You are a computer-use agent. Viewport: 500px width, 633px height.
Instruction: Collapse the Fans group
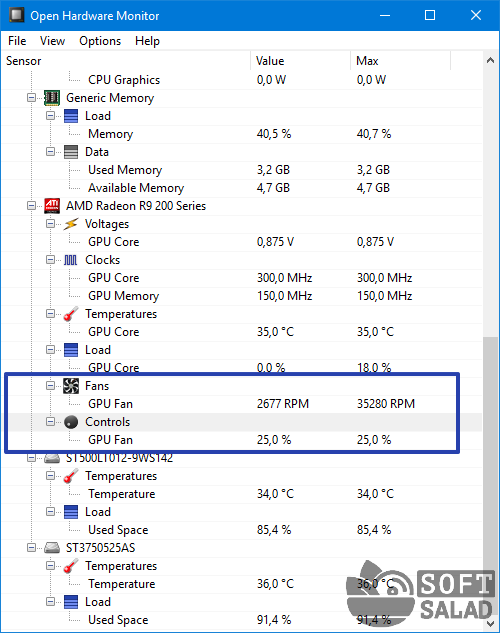click(50, 386)
